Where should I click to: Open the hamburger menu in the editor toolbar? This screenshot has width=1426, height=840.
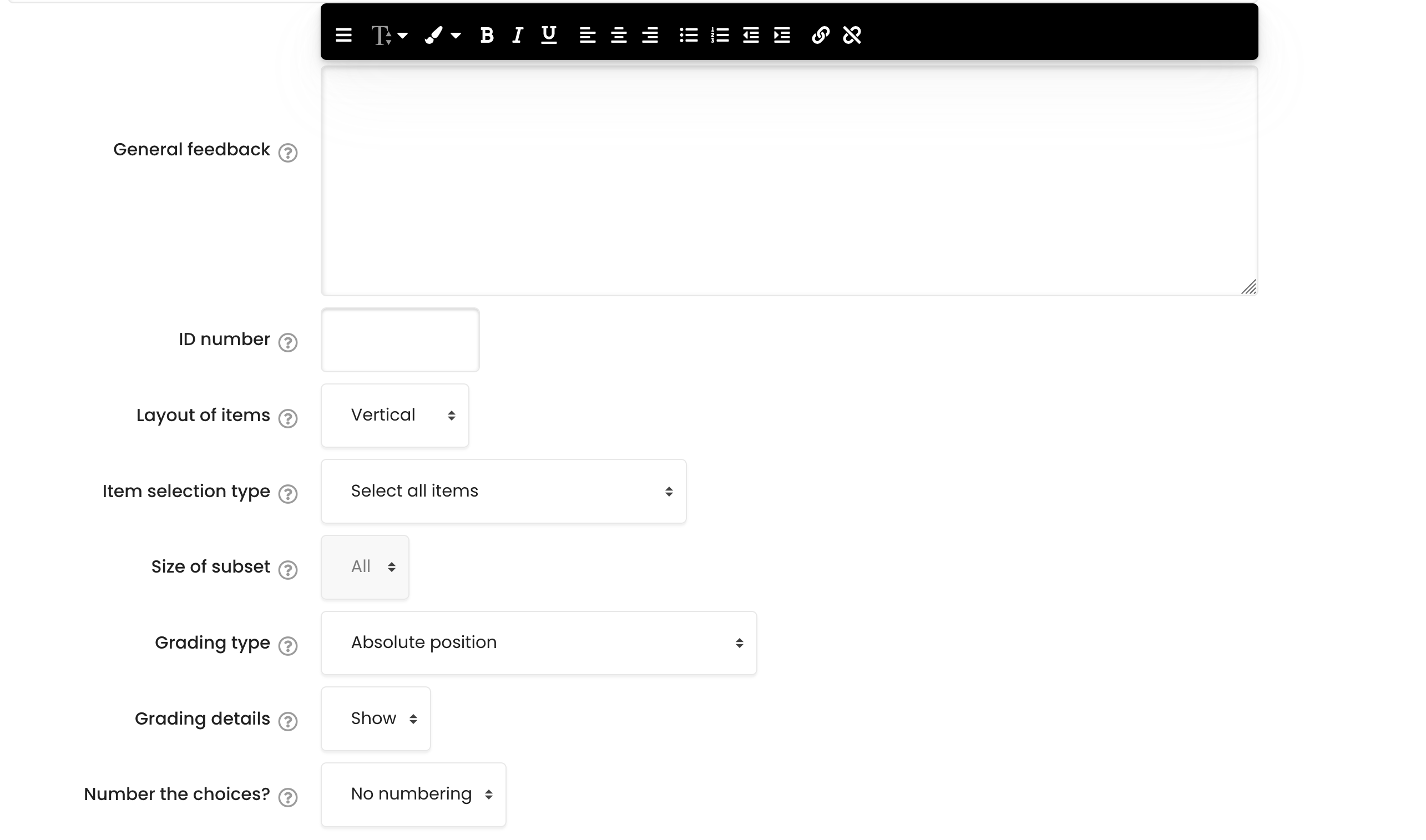[343, 35]
